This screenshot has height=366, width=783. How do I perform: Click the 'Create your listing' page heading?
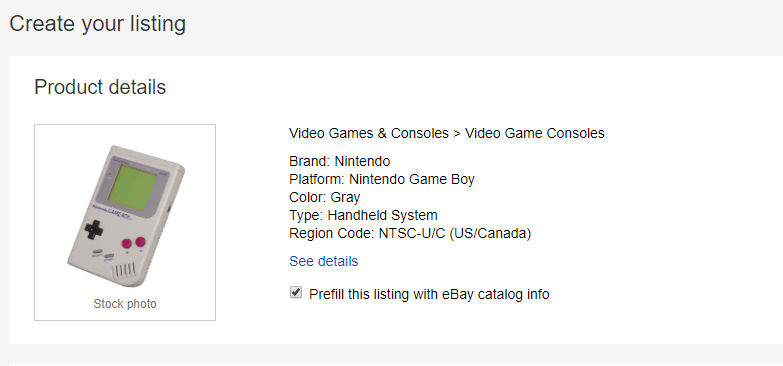pos(98,23)
